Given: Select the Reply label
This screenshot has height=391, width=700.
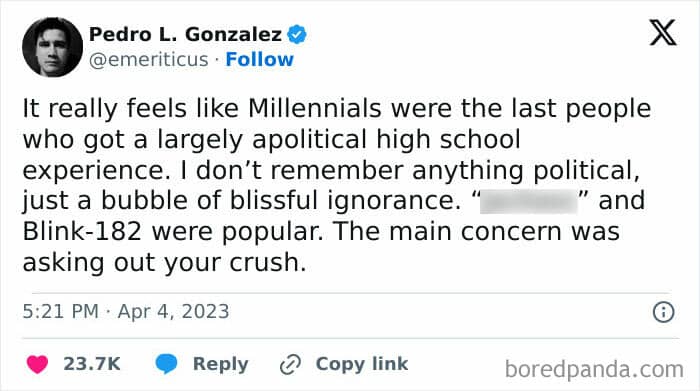Looking at the screenshot, I should pyautogui.click(x=221, y=364).
